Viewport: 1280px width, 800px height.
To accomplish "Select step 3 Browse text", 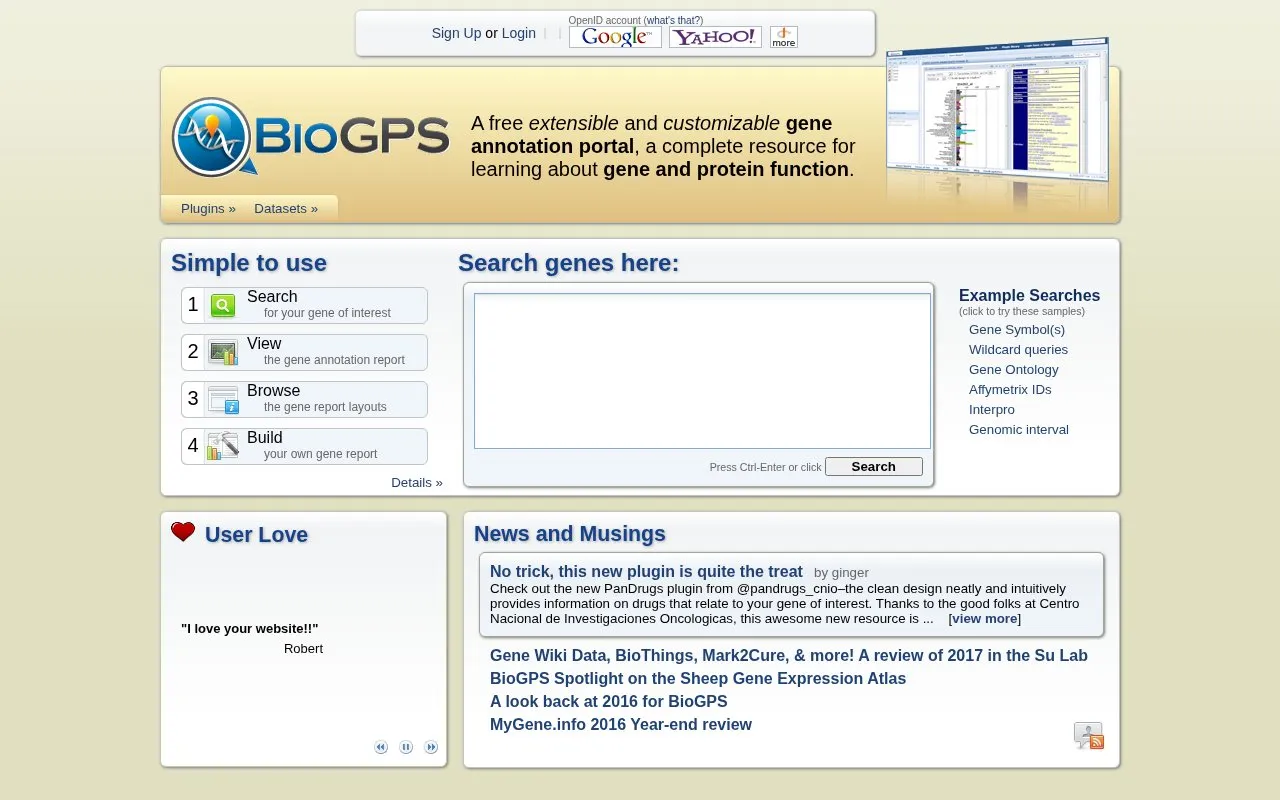I will tap(274, 391).
